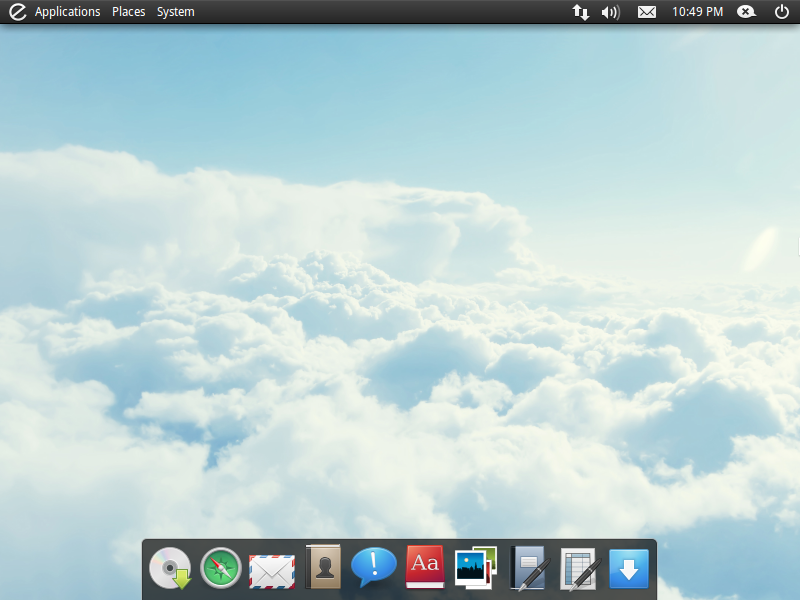
Task: Open the blue downloads arrow icon
Action: (x=629, y=569)
